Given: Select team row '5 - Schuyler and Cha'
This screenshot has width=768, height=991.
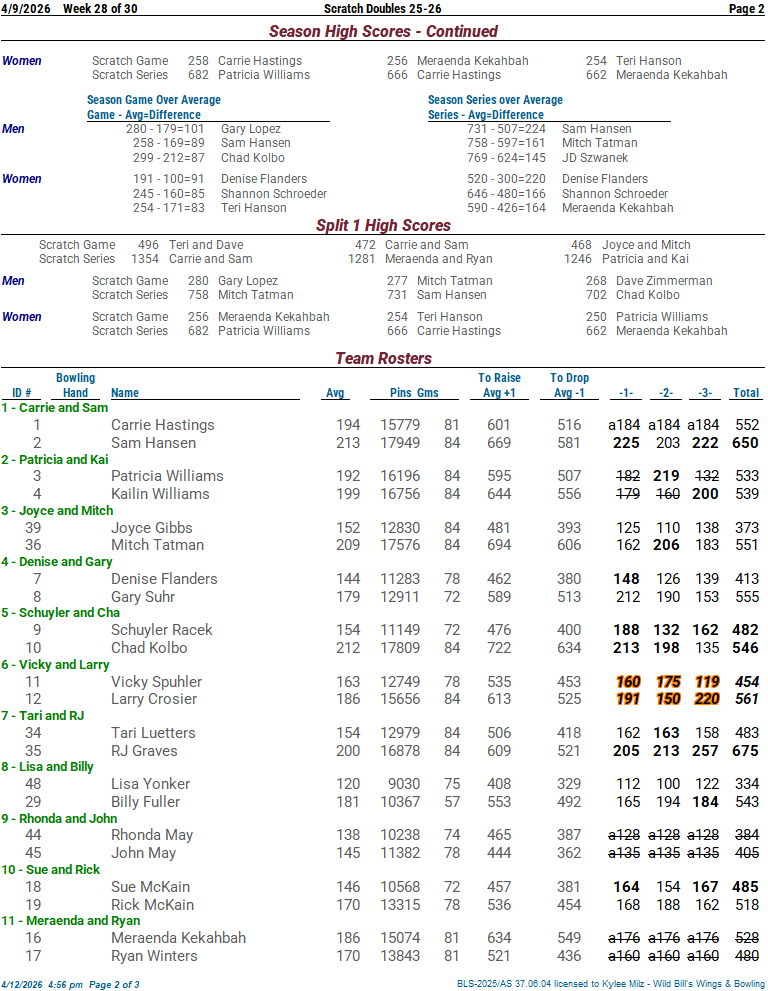Looking at the screenshot, I should pyautogui.click(x=61, y=612).
